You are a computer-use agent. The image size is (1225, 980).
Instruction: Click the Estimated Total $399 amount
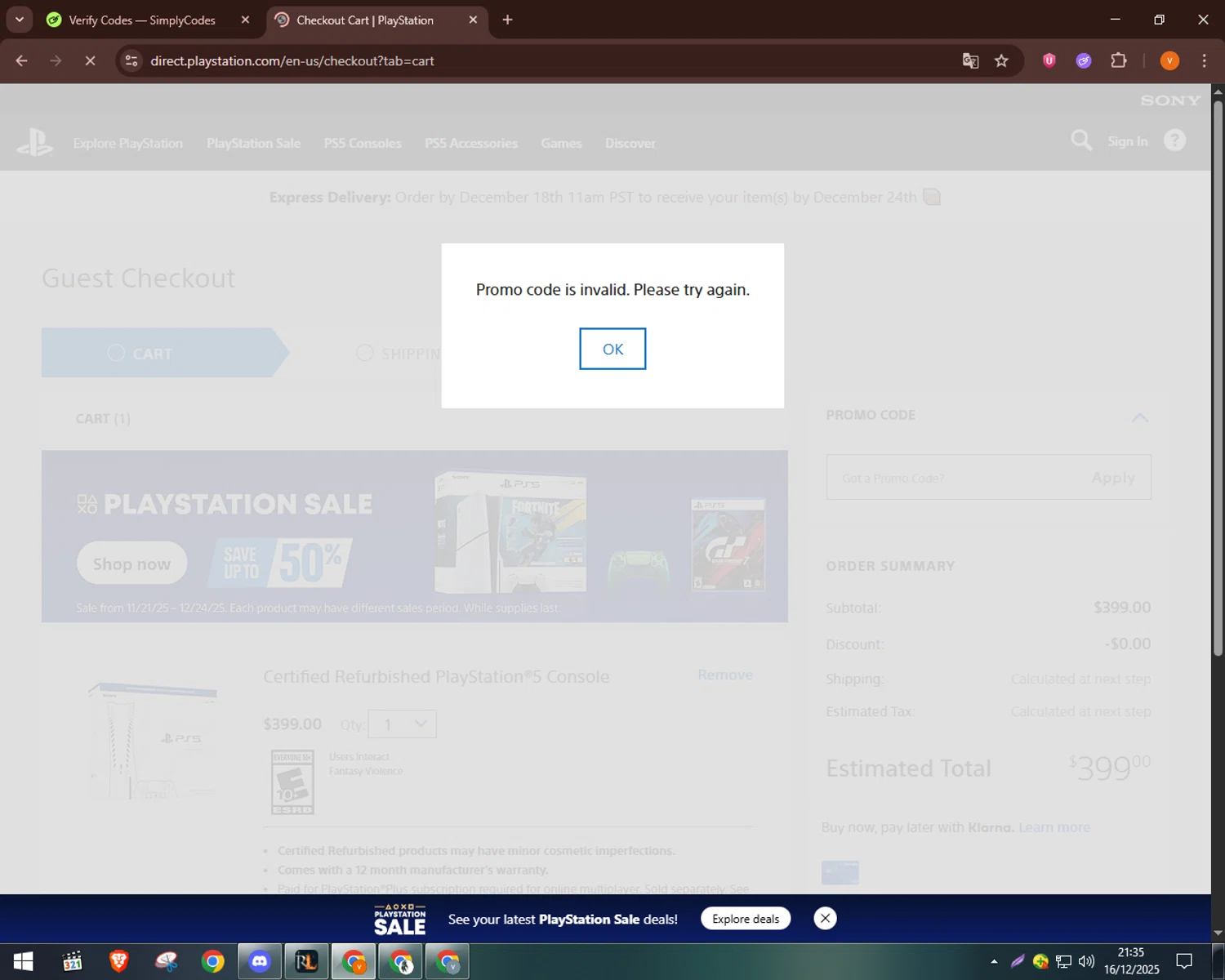point(1110,768)
